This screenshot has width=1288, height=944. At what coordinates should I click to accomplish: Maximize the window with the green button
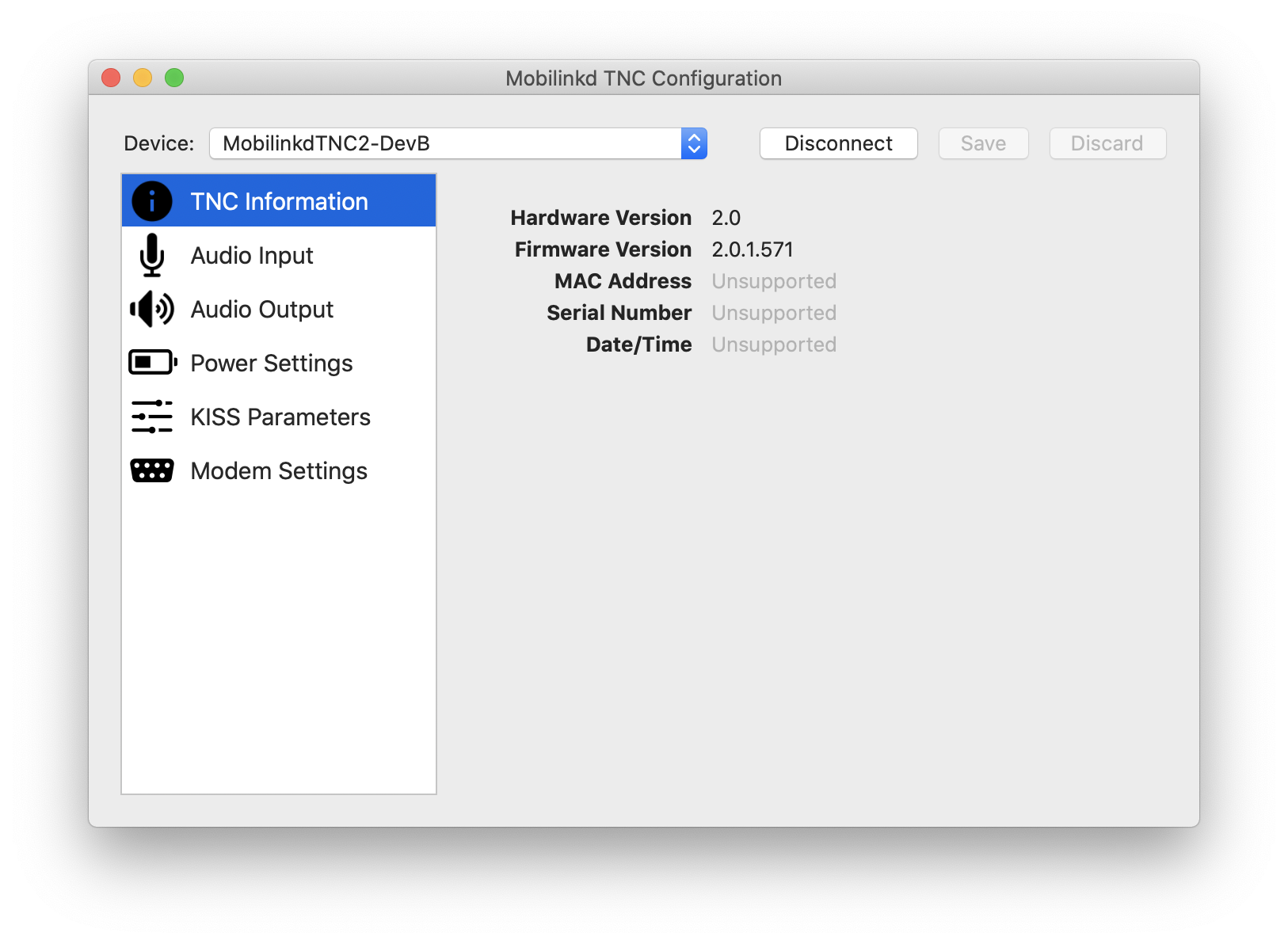pos(174,78)
